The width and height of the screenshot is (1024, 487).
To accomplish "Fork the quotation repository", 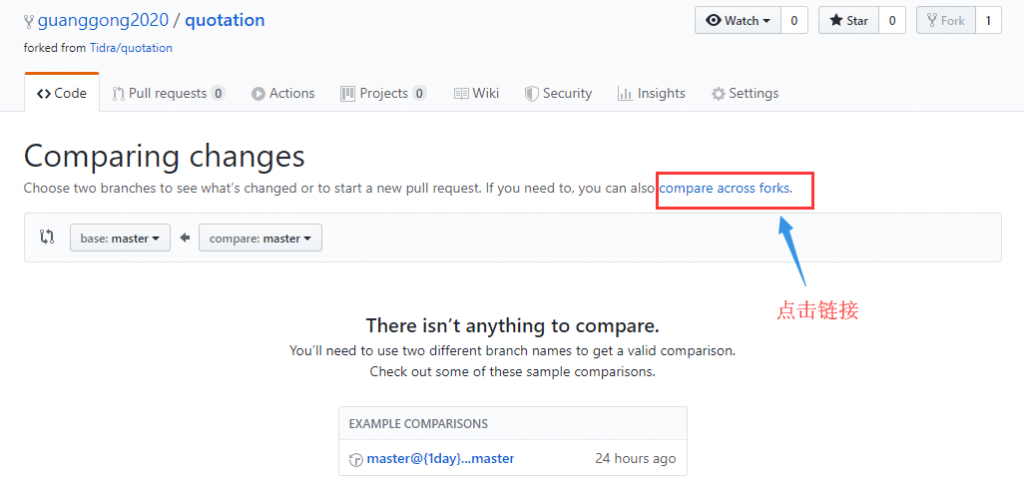I will [945, 21].
